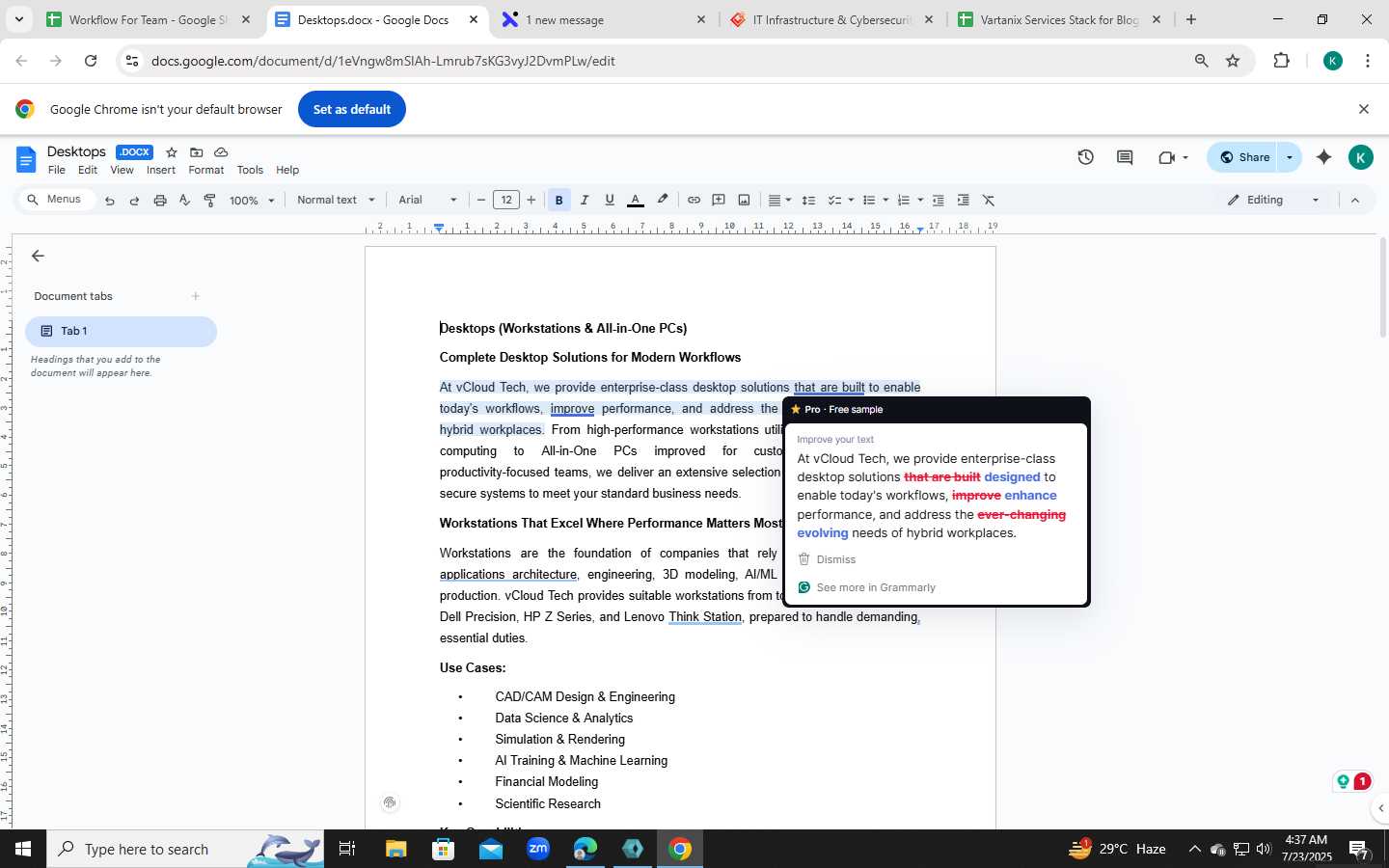Switch to Vartanix Services Stack browser tab
1389x868 pixels.
[1059, 19]
